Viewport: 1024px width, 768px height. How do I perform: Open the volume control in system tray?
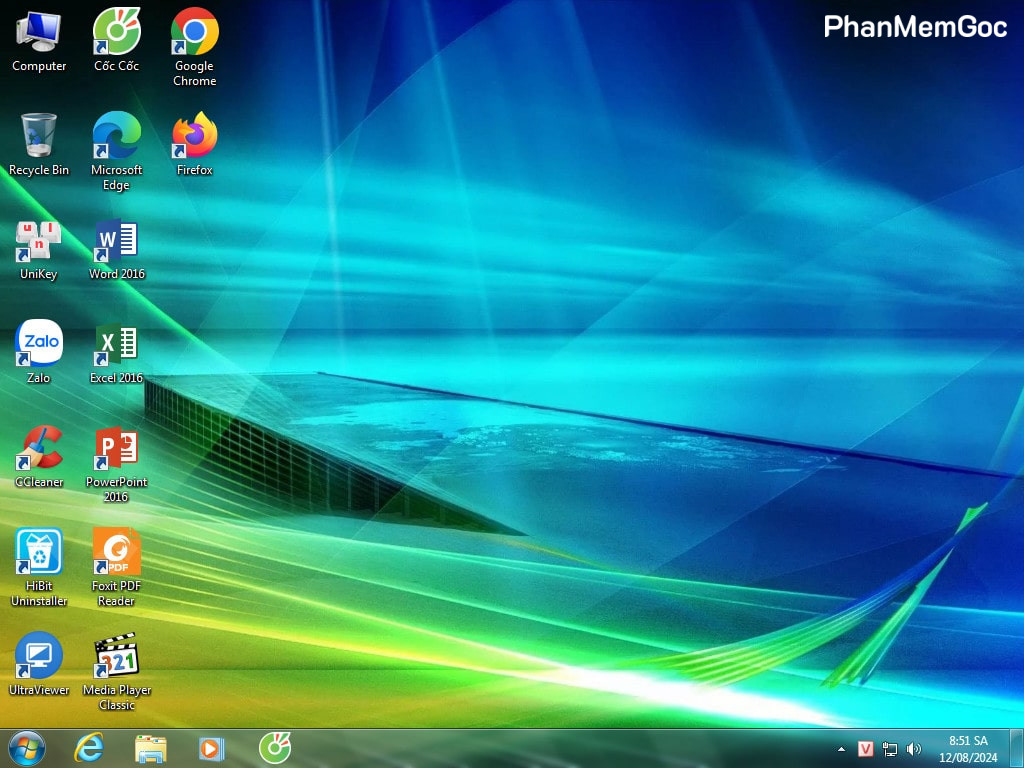point(913,749)
